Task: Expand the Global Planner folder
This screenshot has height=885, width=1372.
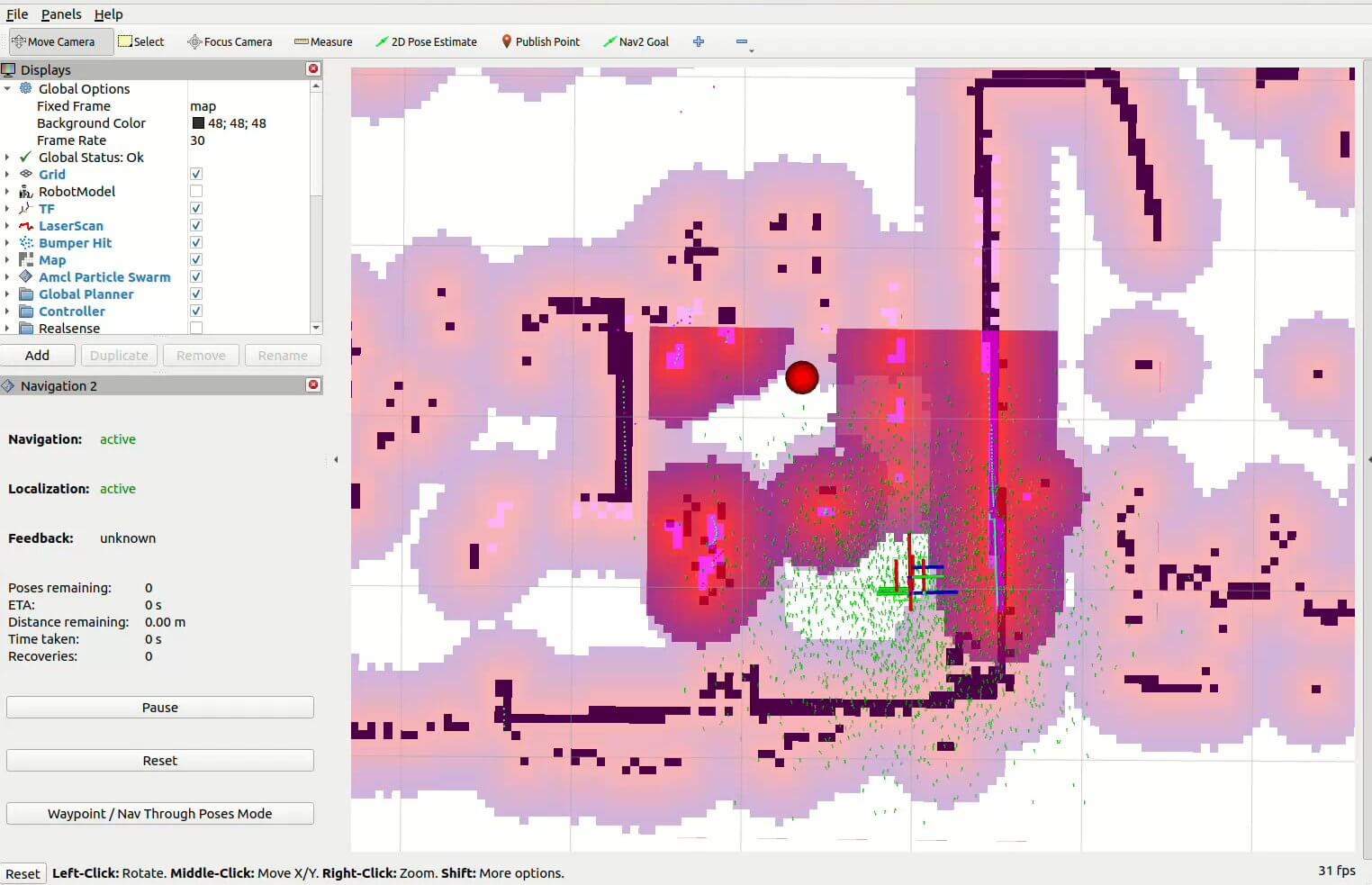Action: click(x=7, y=294)
